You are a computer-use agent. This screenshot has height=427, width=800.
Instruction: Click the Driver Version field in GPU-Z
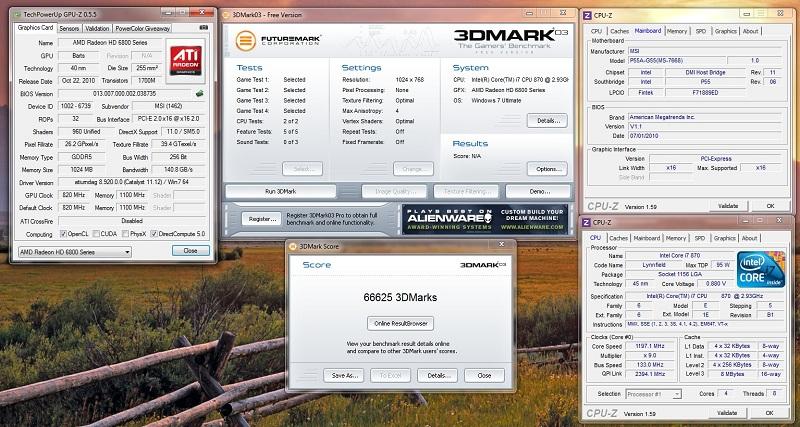pyautogui.click(x=132, y=182)
